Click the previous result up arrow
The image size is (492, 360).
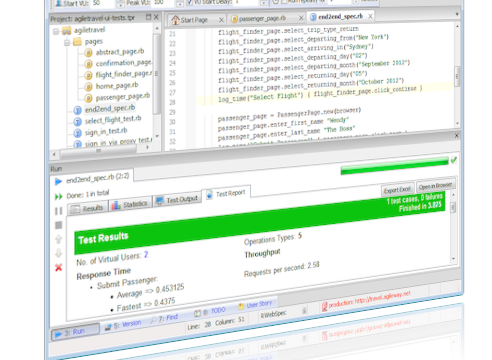point(59,239)
